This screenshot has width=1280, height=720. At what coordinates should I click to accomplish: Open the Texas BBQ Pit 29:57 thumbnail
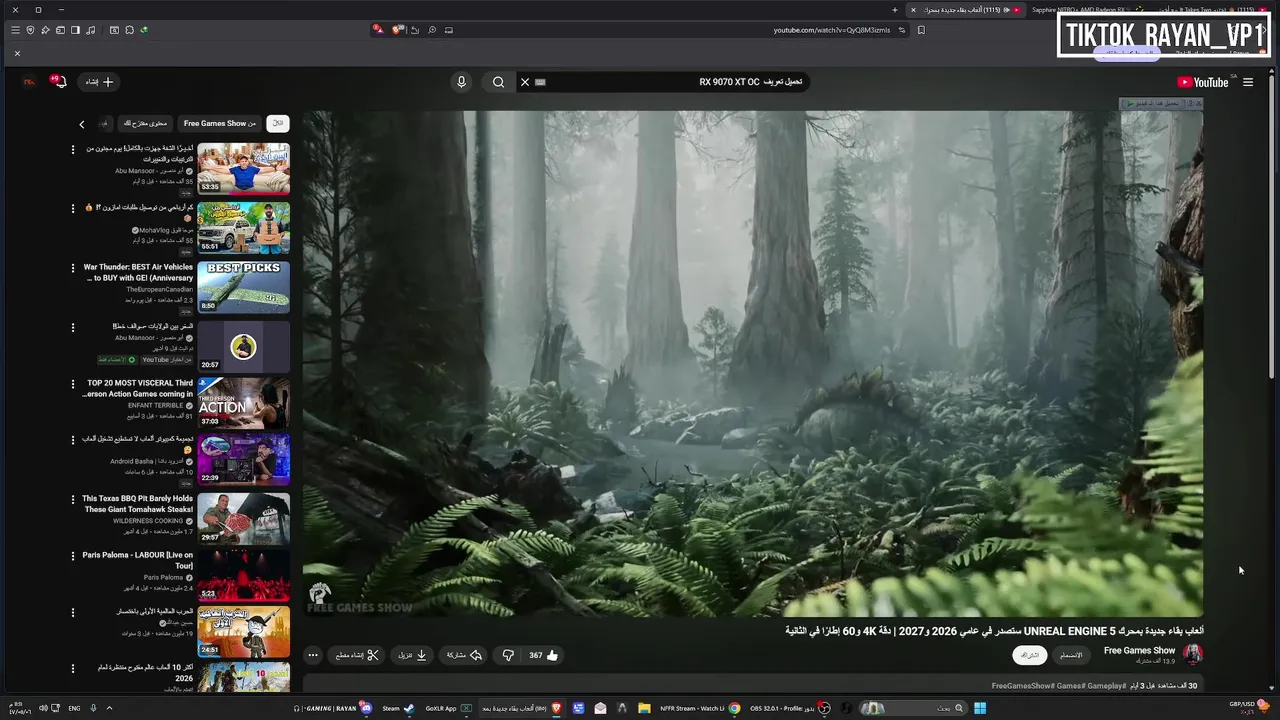[243, 517]
